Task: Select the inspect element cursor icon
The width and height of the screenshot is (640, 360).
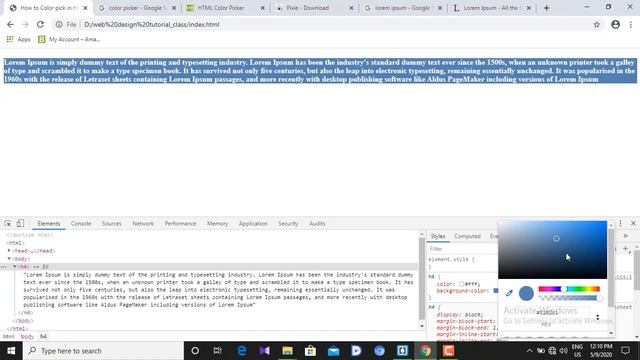Action: click(x=8, y=223)
